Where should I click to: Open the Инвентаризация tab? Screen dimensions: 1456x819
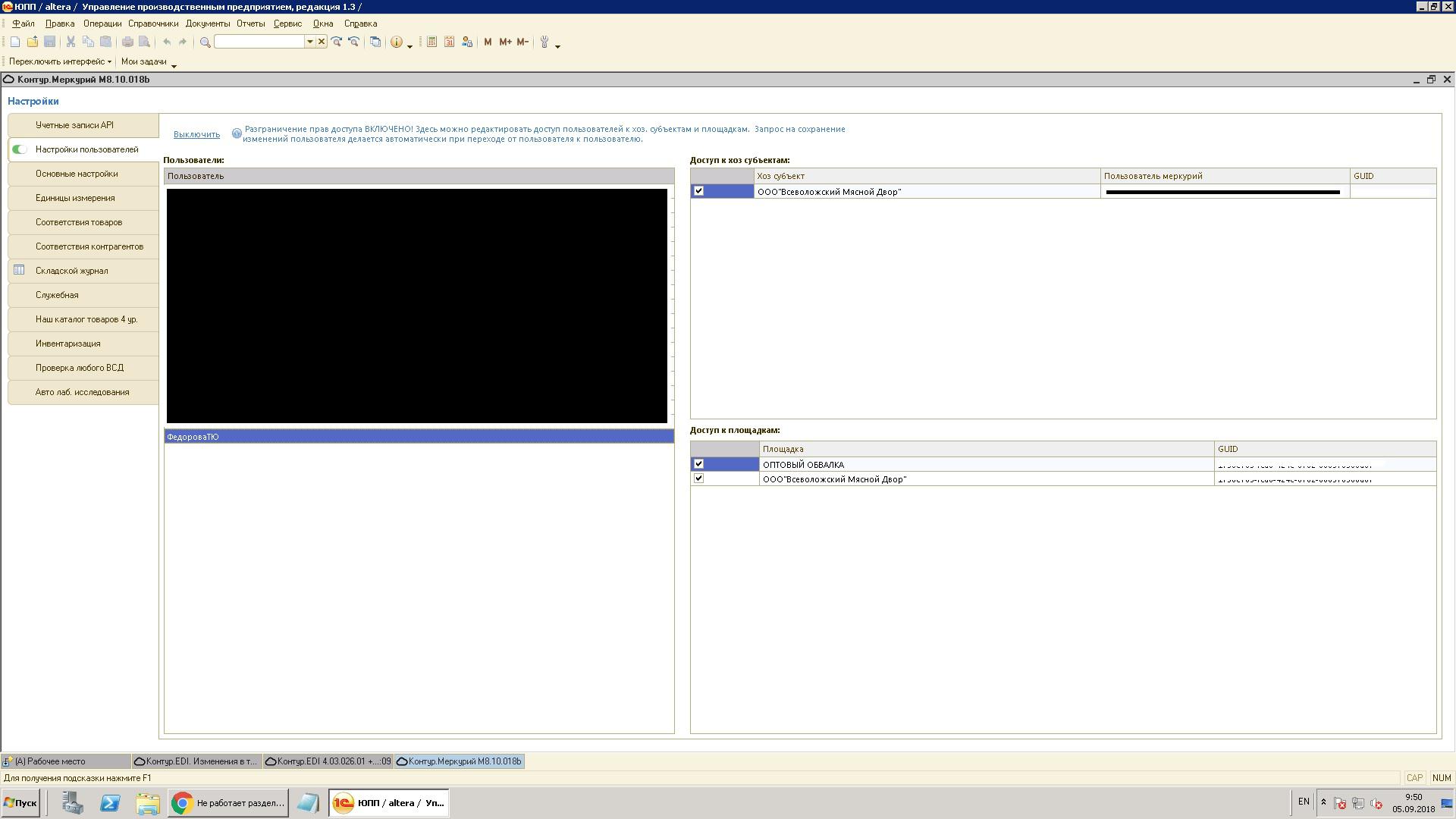[x=83, y=344]
